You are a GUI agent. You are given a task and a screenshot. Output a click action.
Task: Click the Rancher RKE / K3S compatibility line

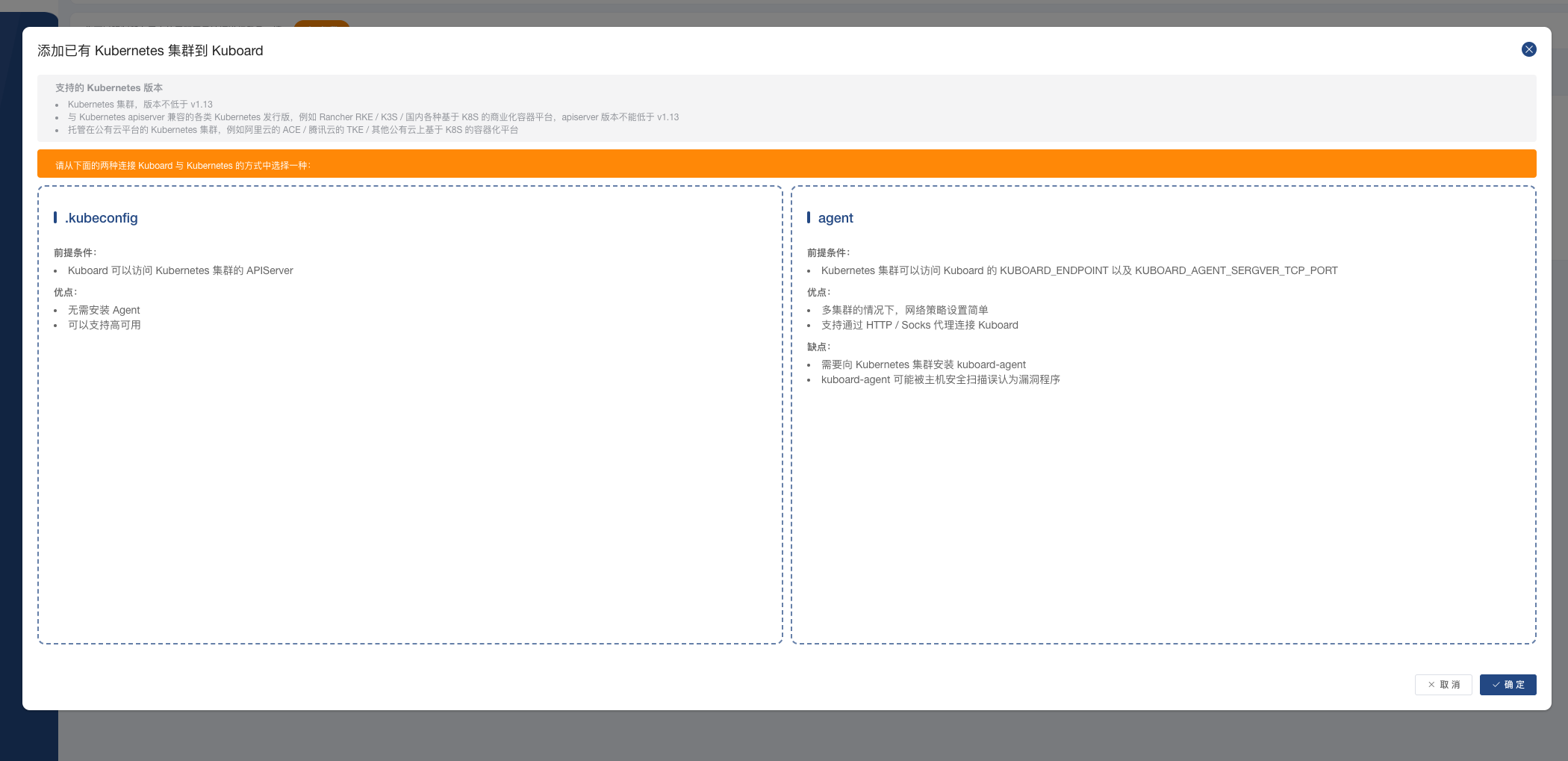(373, 117)
